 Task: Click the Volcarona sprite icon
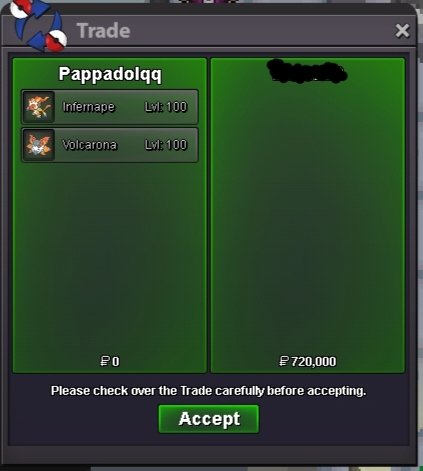(x=38, y=145)
